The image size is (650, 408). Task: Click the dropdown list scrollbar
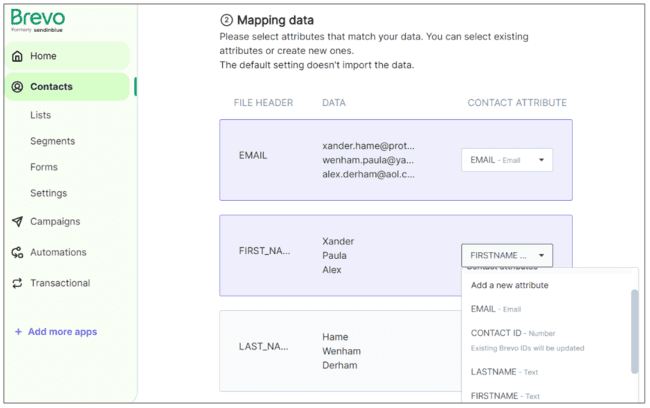(x=634, y=330)
